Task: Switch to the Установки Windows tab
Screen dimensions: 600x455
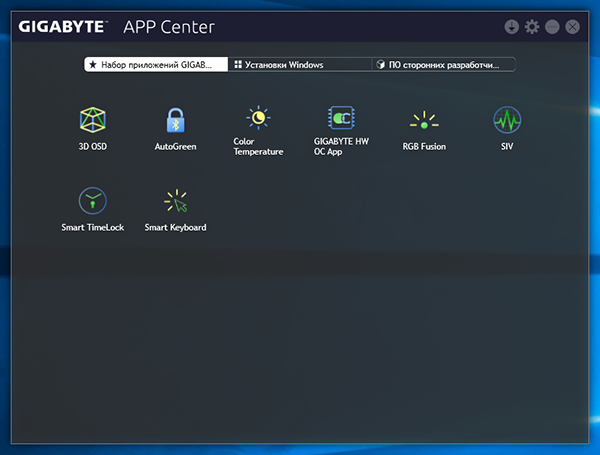Action: click(x=298, y=64)
